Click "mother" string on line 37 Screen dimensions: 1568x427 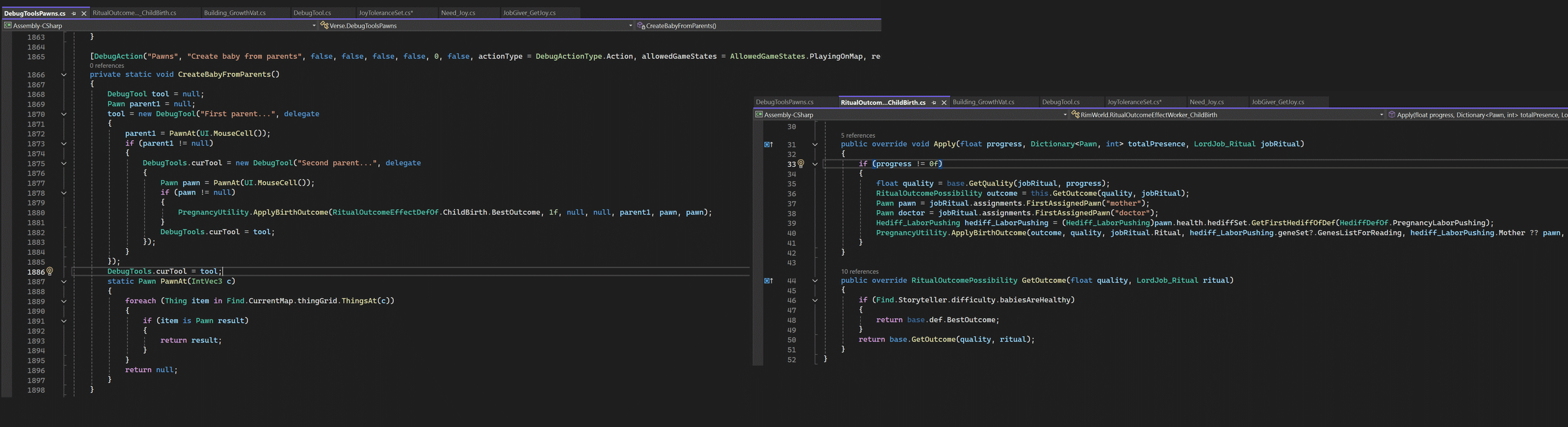[1124, 204]
